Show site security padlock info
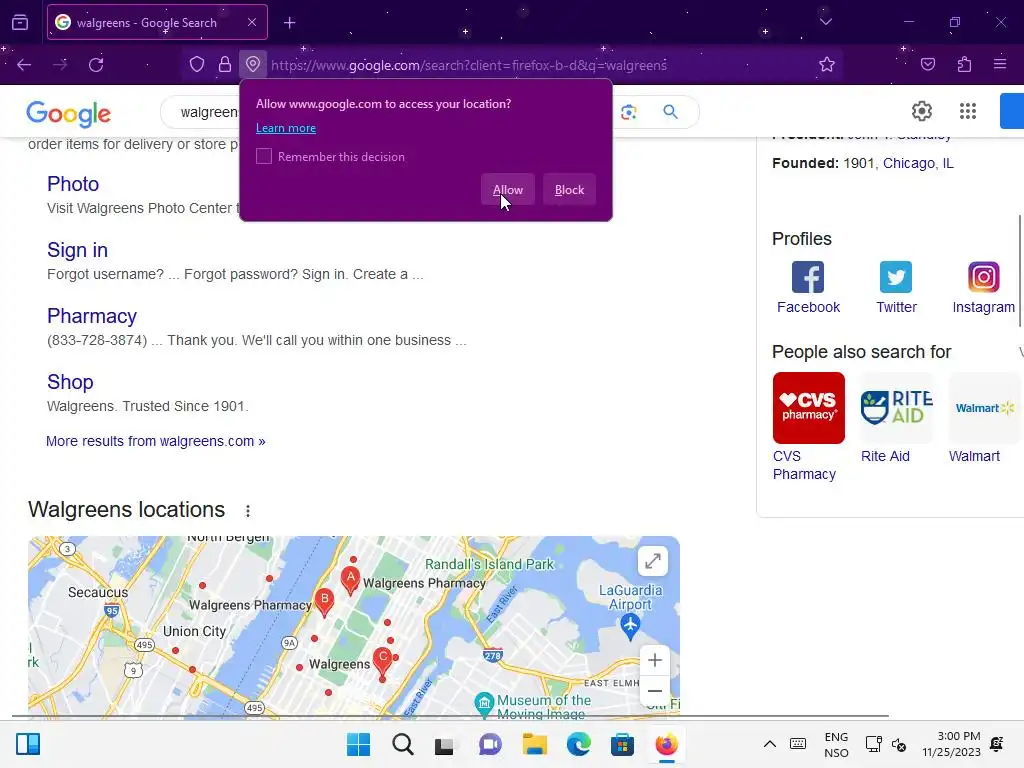Screen dimensions: 1024x768 pos(225,65)
